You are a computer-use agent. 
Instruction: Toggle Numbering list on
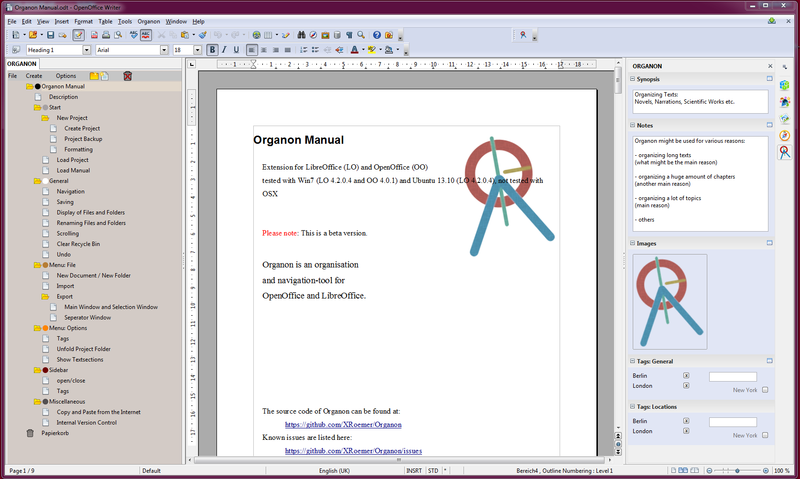pos(304,50)
